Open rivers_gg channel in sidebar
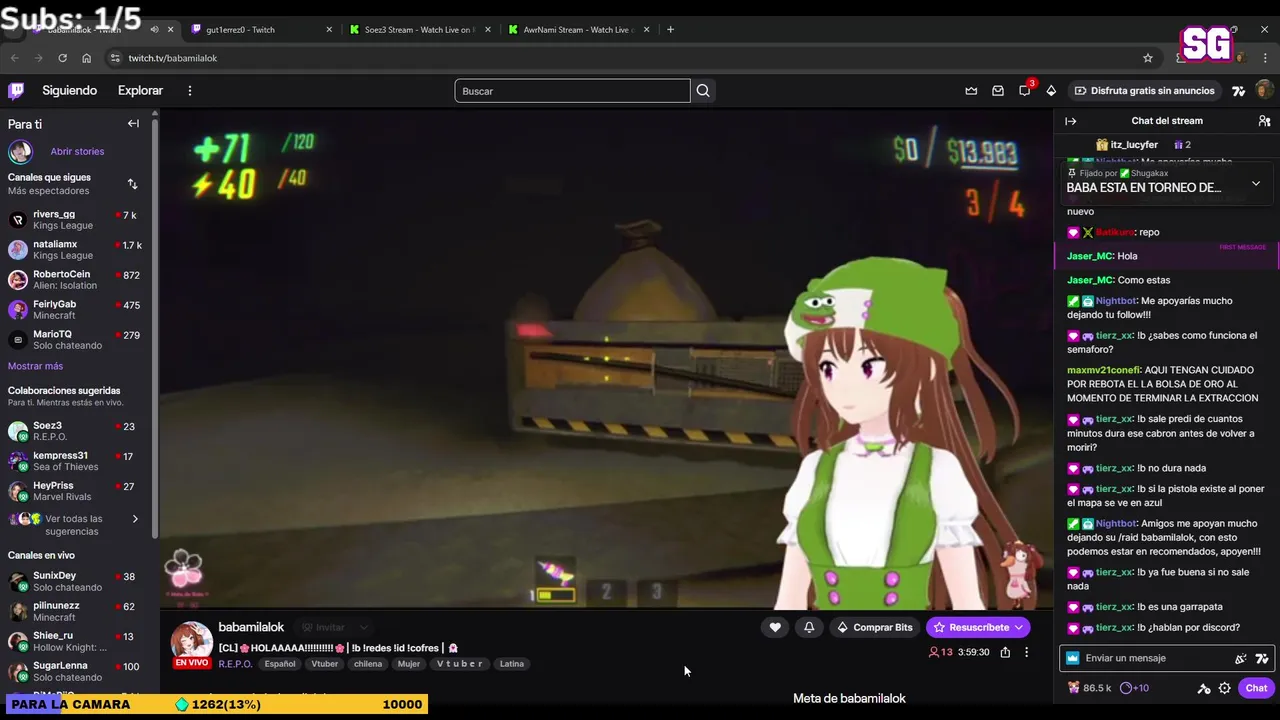This screenshot has height=720, width=1280. tap(75, 220)
